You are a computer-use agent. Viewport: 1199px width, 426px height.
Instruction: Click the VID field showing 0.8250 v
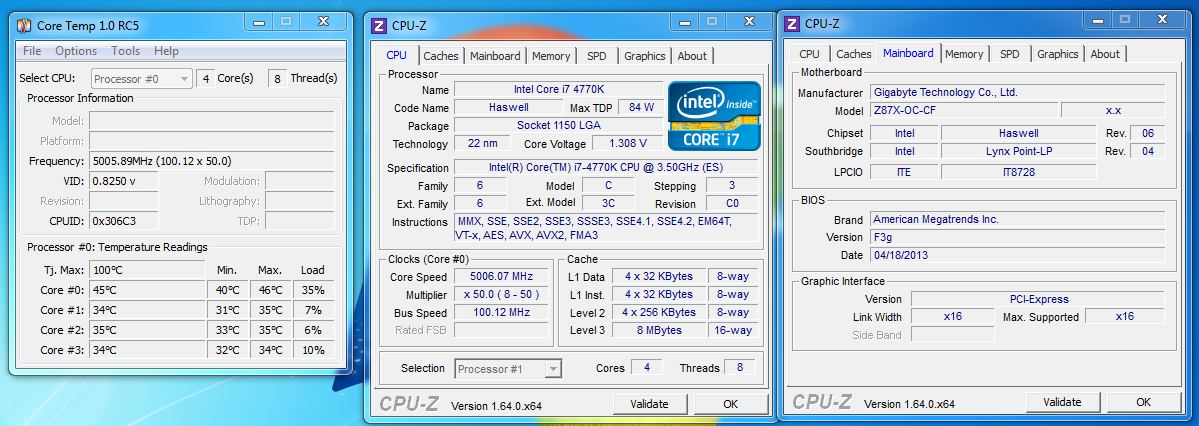click(124, 181)
